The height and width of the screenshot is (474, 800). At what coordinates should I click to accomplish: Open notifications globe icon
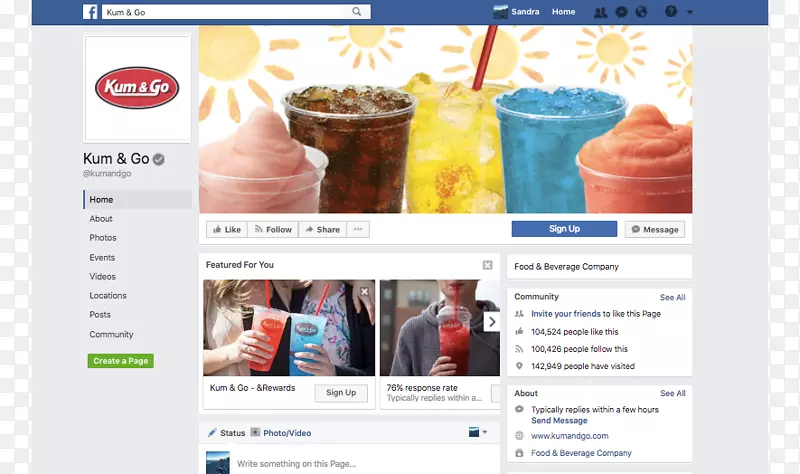click(x=641, y=12)
